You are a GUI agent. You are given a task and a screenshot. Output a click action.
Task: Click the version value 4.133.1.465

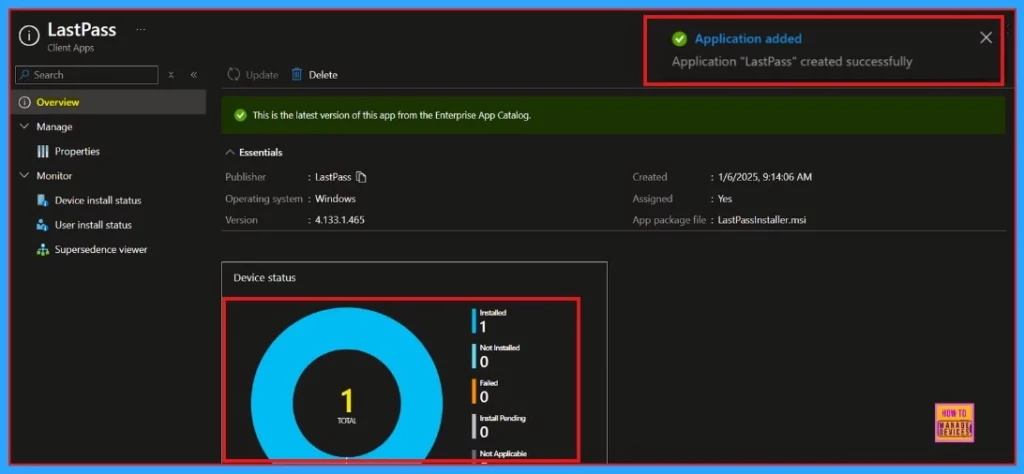coord(340,220)
